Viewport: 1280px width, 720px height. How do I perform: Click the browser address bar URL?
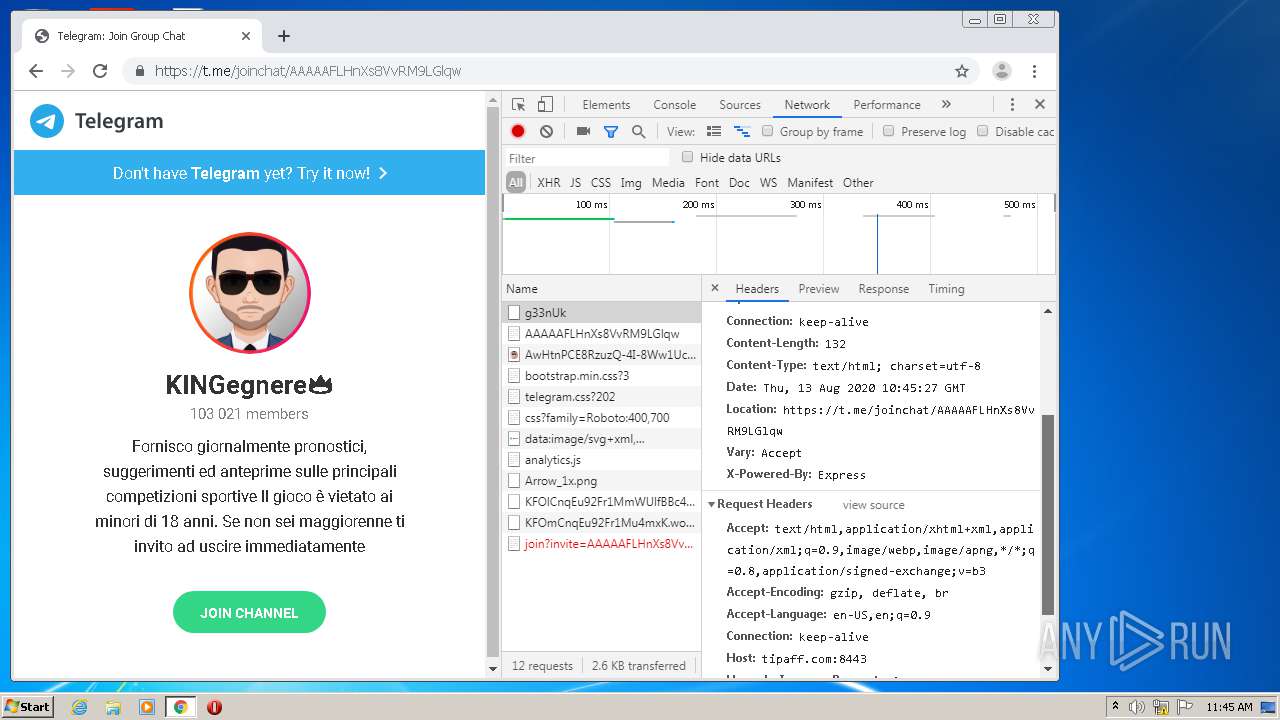click(x=308, y=71)
